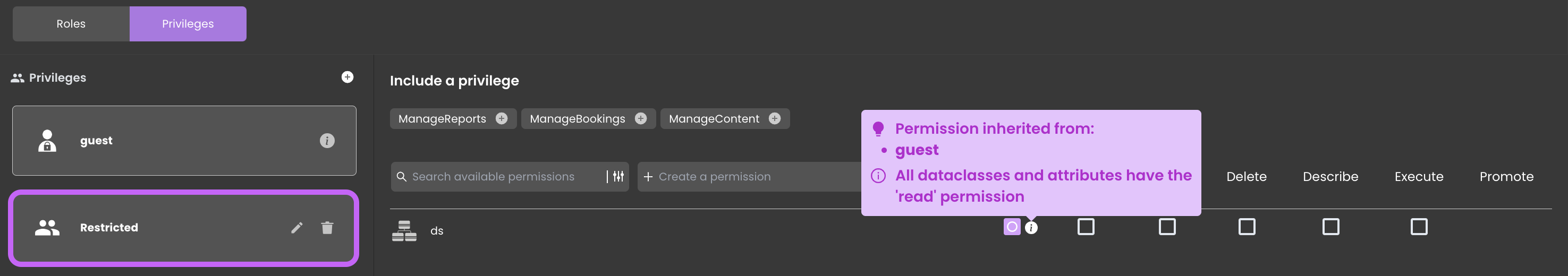This screenshot has width=1568, height=276.
Task: Switch to the Roles tab
Action: point(71,24)
